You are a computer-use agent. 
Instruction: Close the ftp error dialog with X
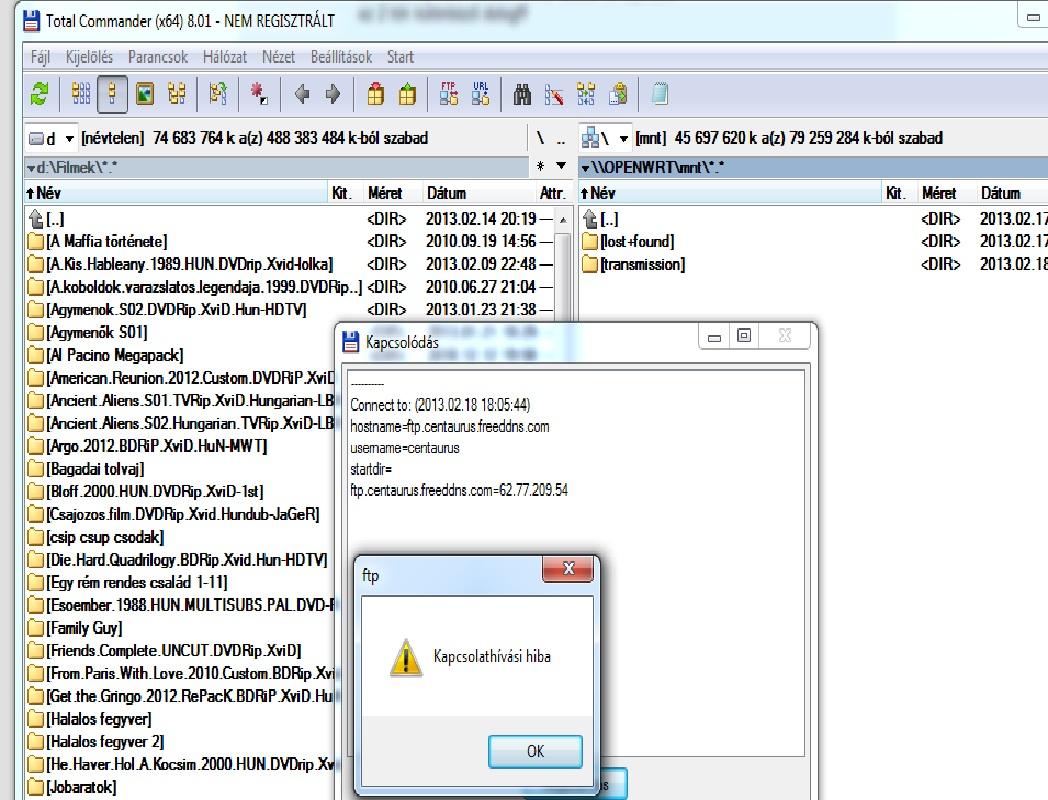569,569
